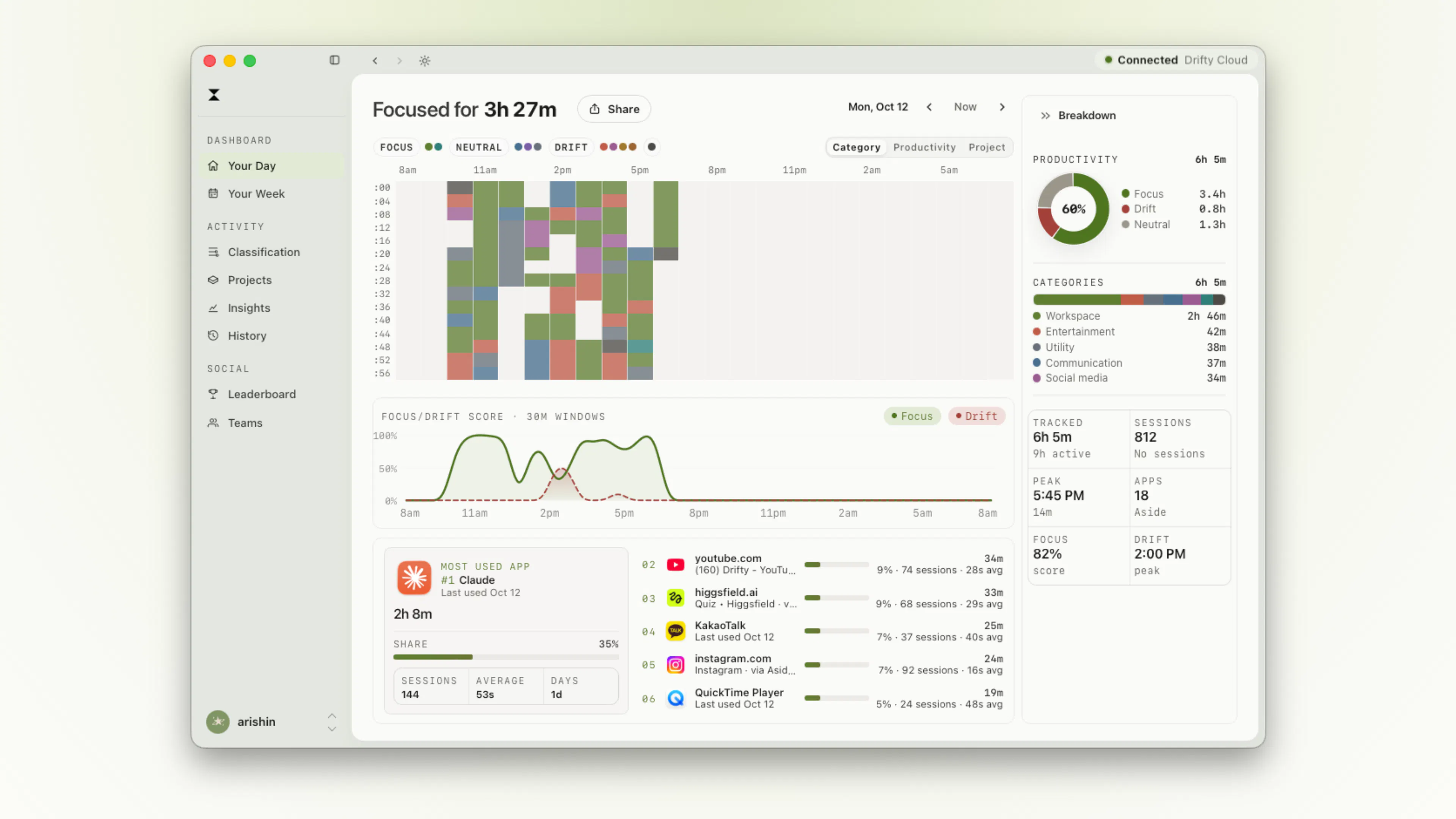1456x819 pixels.
Task: Click the Entertainment category row
Action: [x=1129, y=332]
